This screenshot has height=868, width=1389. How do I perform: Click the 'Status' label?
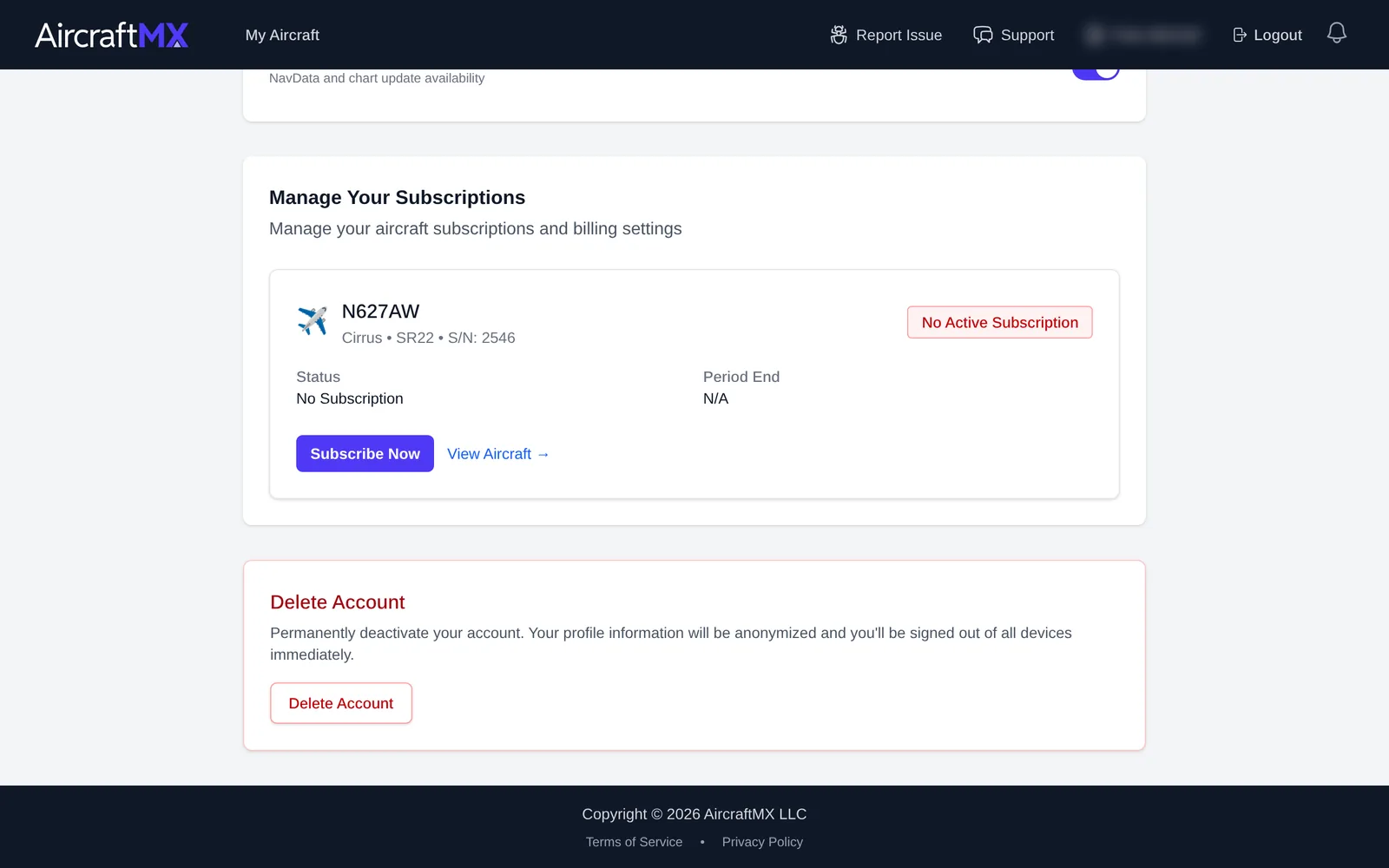[318, 377]
